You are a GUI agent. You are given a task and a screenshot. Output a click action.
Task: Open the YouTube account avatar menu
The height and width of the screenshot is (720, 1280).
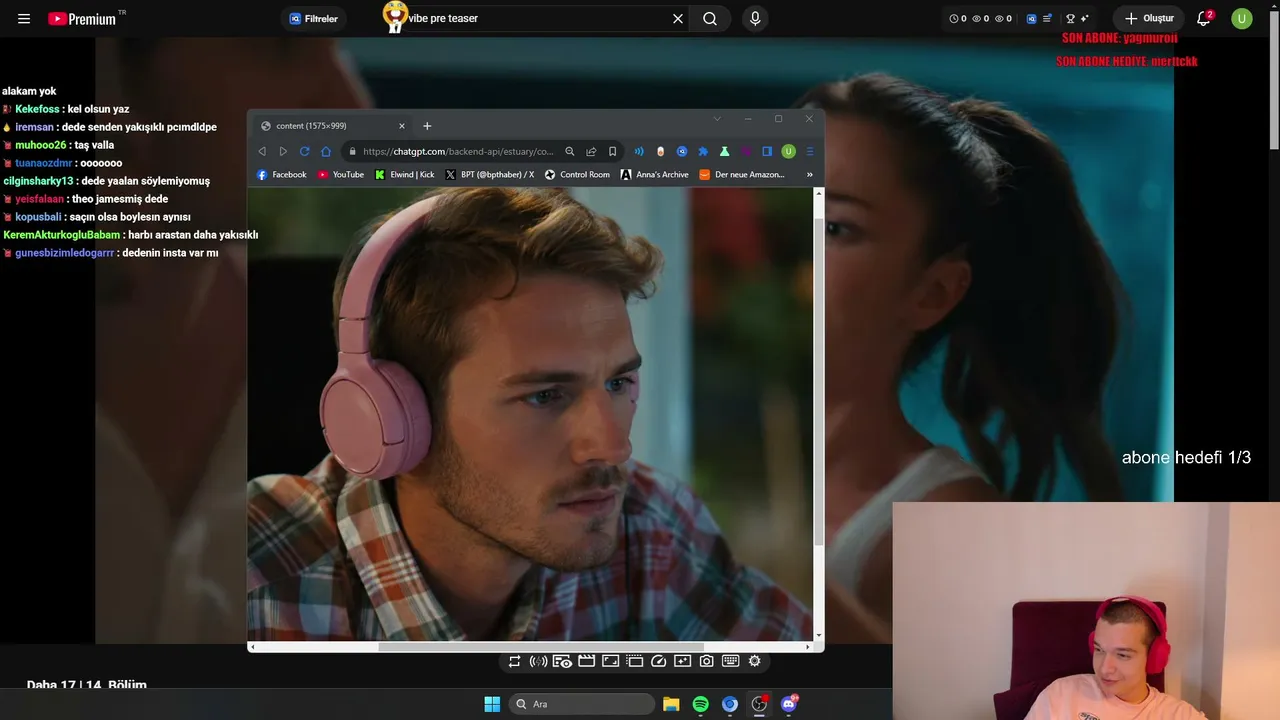(1242, 18)
